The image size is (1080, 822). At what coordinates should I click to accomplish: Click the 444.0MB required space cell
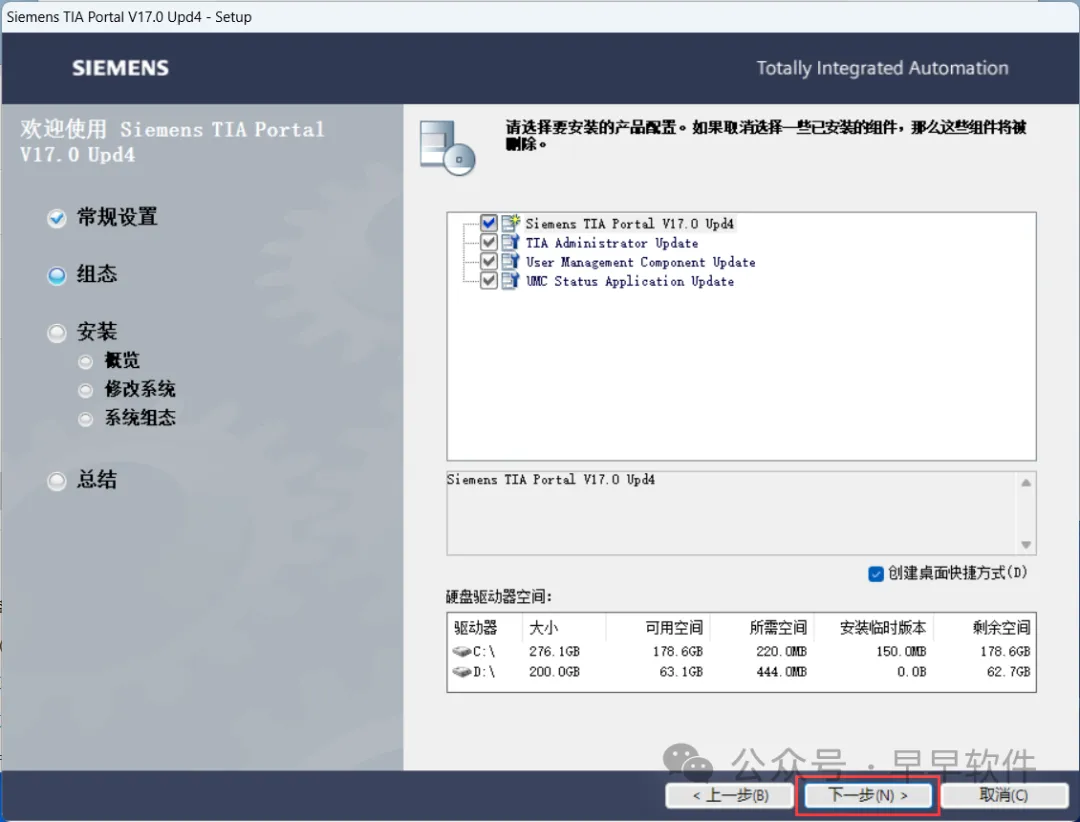tap(781, 672)
